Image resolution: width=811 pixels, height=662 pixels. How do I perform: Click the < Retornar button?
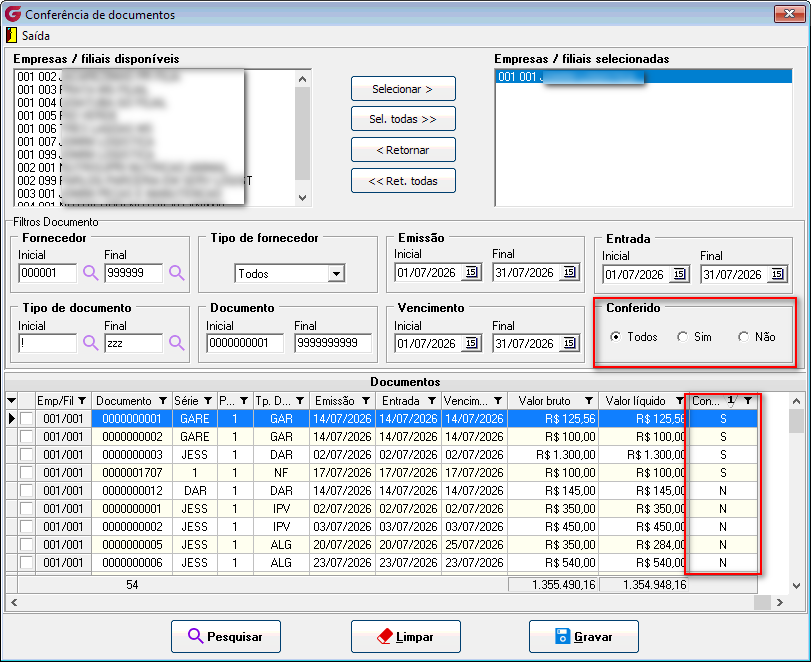point(403,150)
